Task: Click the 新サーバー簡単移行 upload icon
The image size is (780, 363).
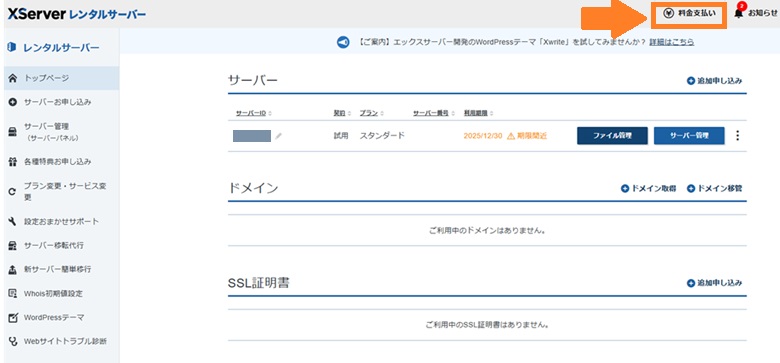Action: (13, 270)
